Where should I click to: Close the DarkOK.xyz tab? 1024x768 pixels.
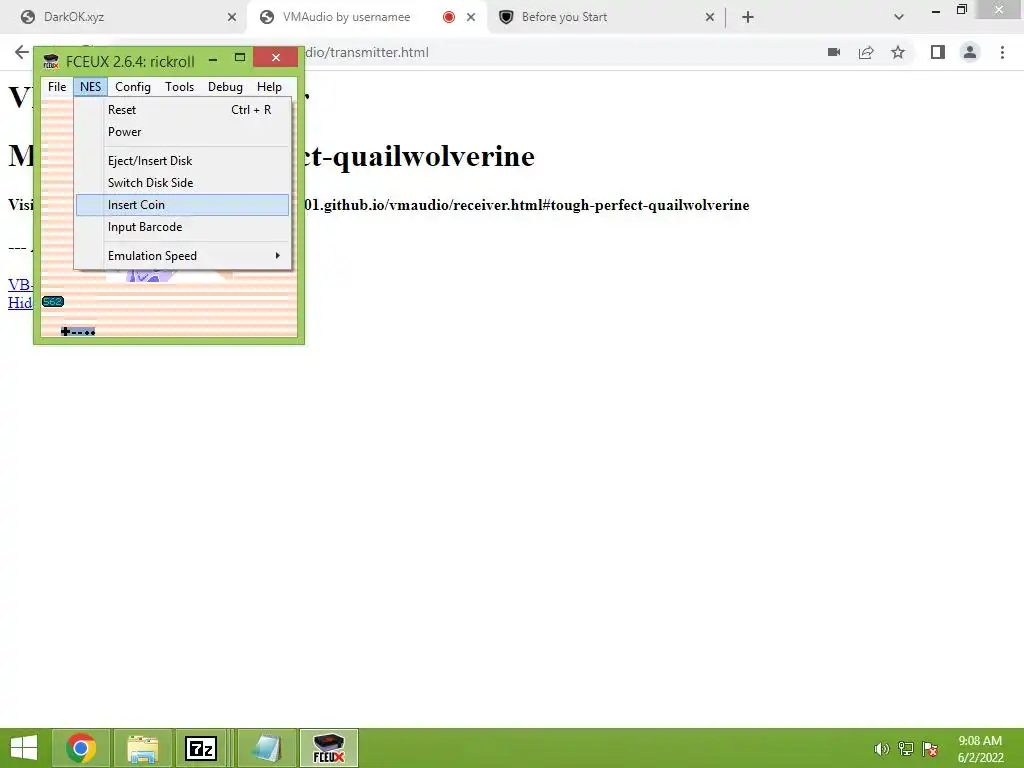pyautogui.click(x=232, y=17)
